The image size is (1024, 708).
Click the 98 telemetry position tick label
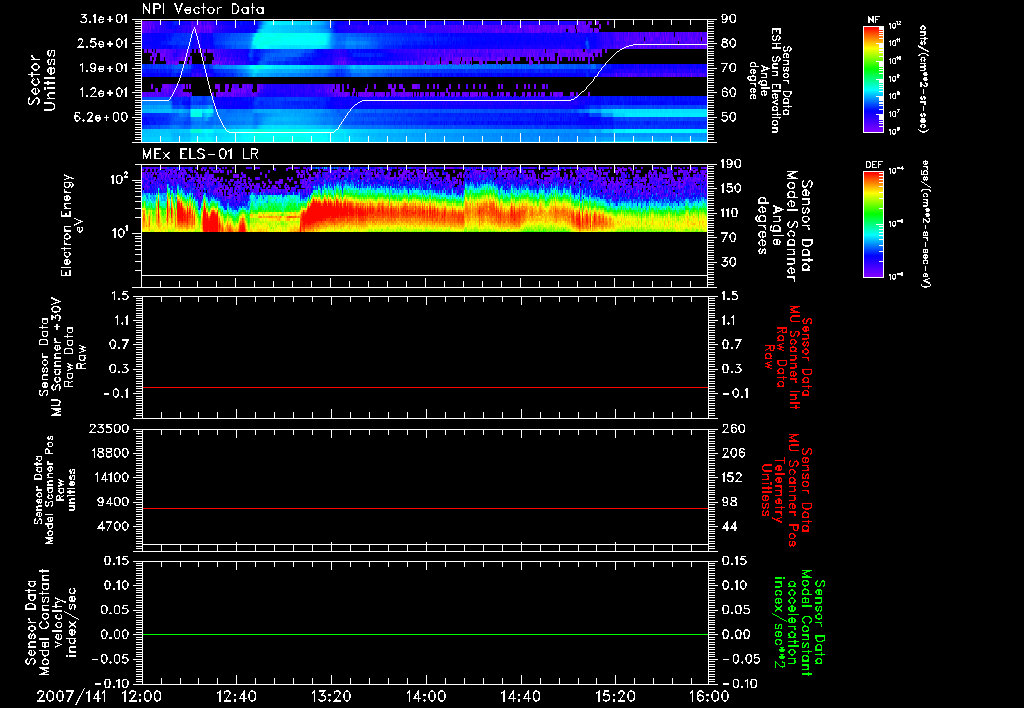[x=729, y=502]
